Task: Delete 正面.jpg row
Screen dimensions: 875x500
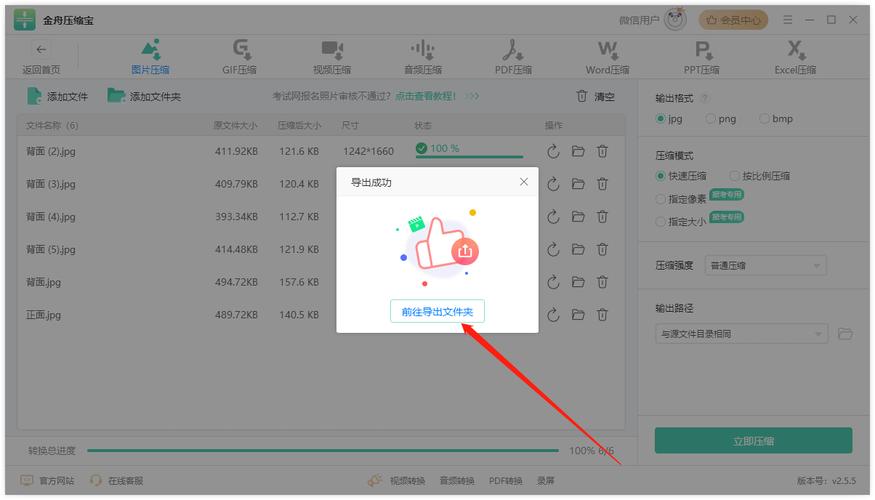Action: [602, 315]
